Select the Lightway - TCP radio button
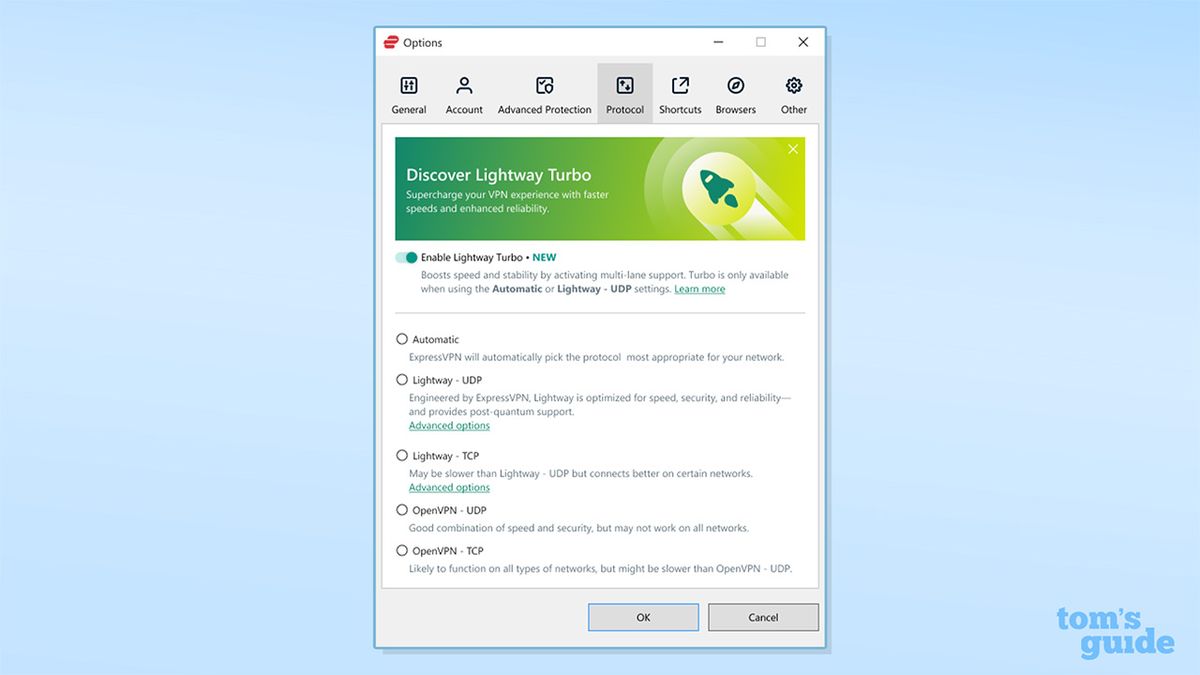1200x675 pixels. 402,455
